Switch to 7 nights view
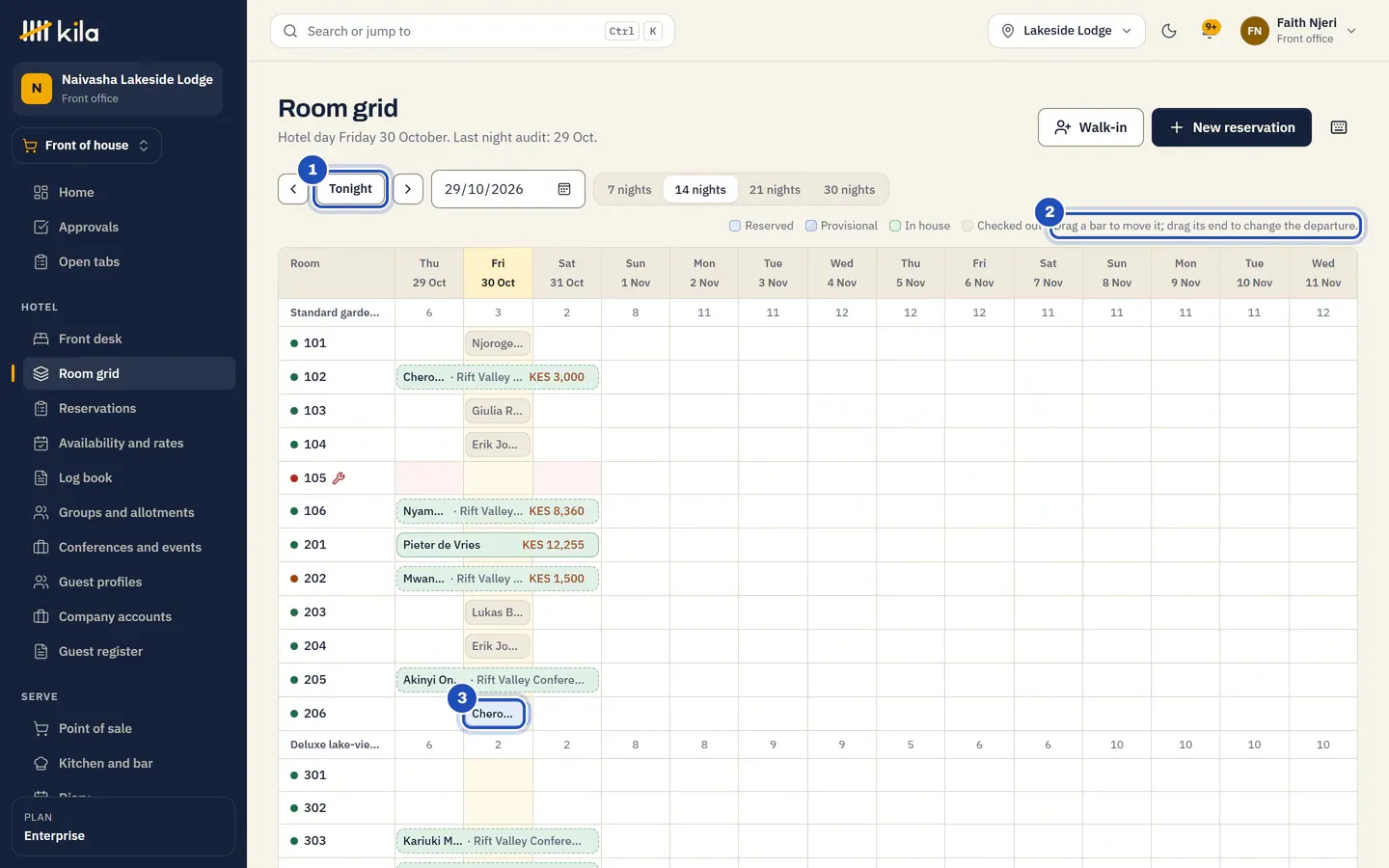 click(629, 189)
